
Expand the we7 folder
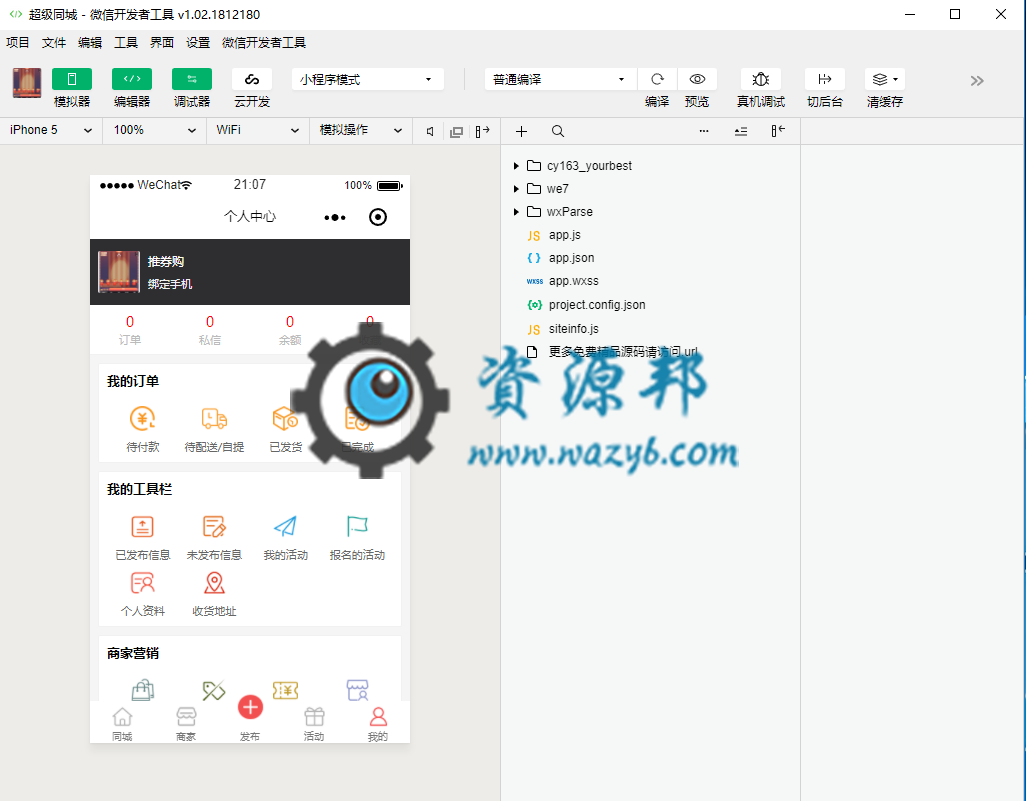click(516, 189)
